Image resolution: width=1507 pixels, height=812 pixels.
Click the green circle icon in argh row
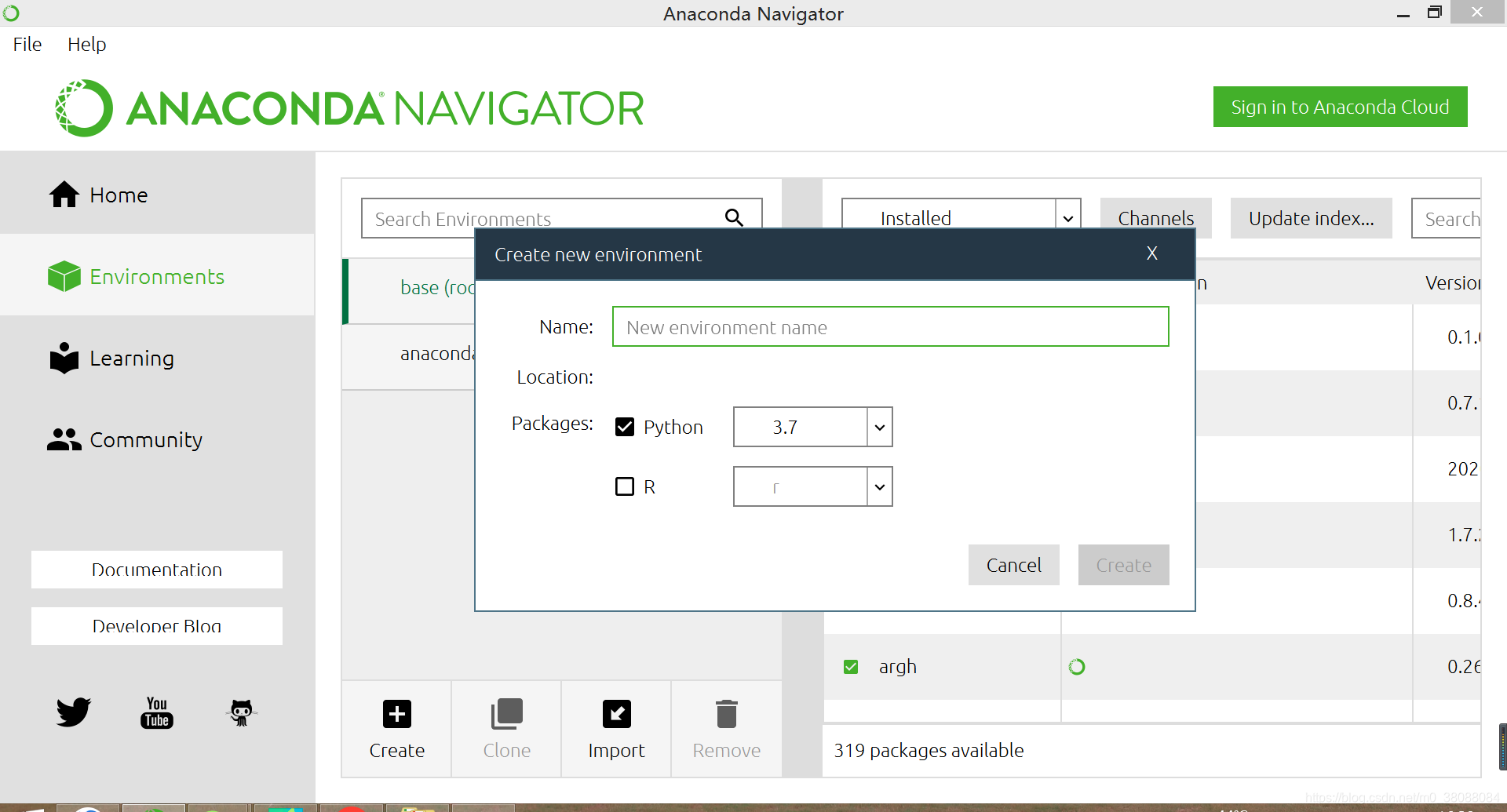click(x=1077, y=667)
